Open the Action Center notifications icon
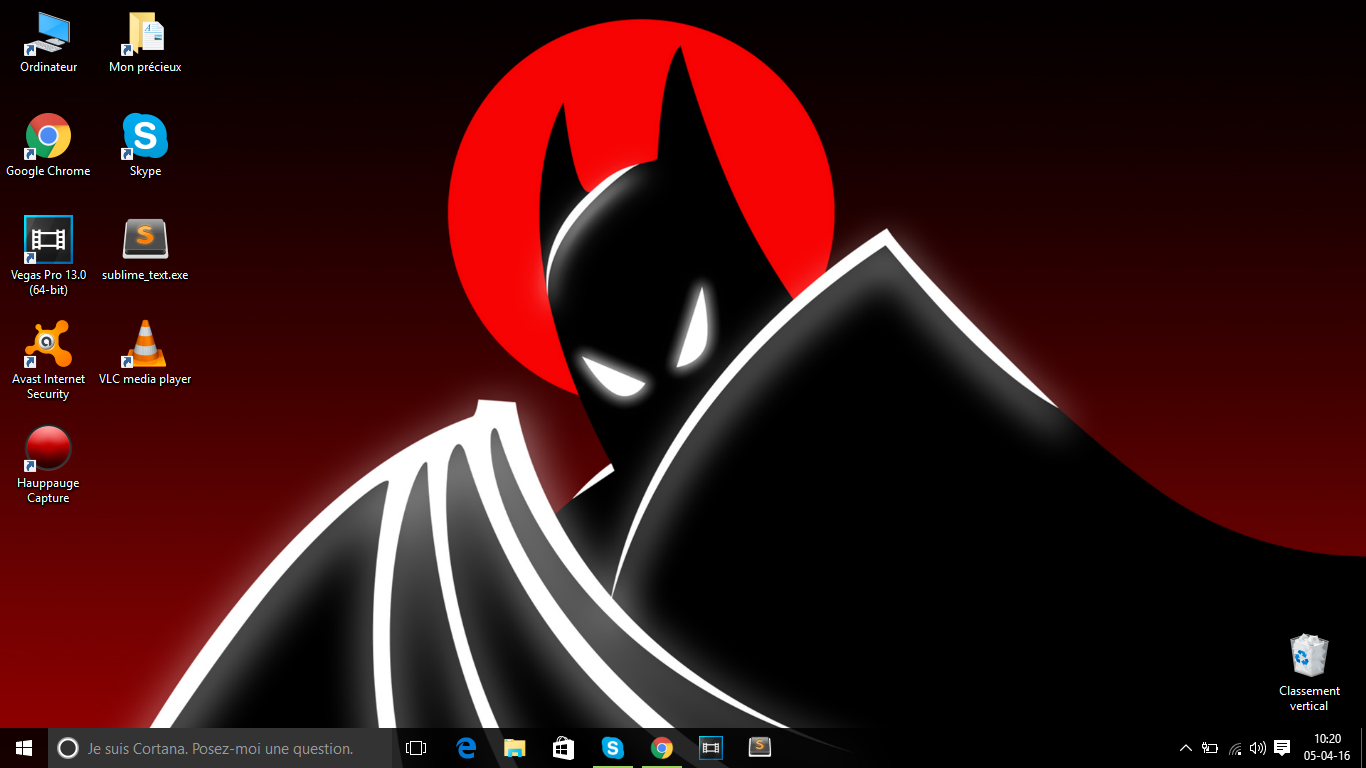 click(1282, 748)
